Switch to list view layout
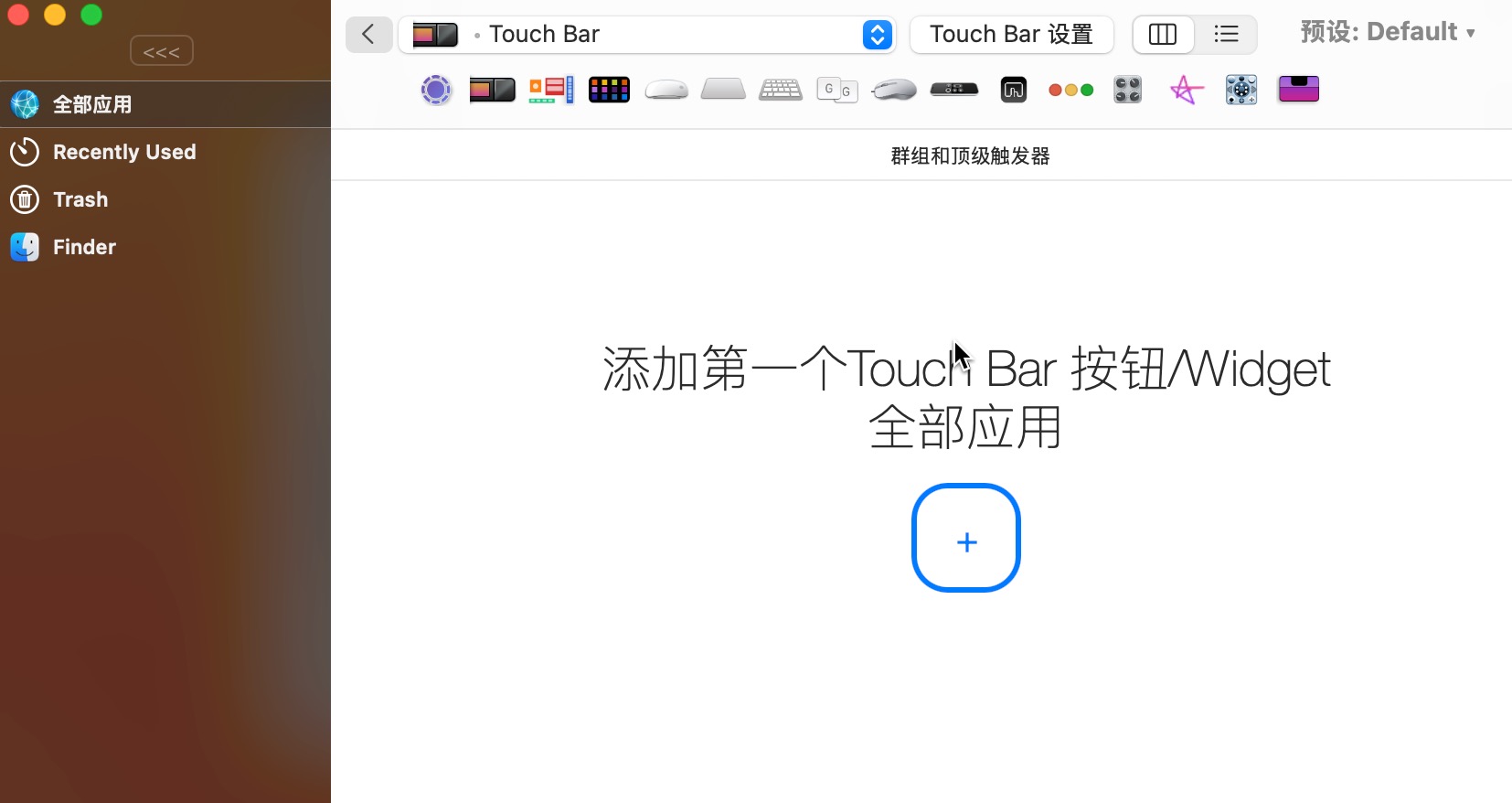Image resolution: width=1512 pixels, height=803 pixels. pos(1226,35)
